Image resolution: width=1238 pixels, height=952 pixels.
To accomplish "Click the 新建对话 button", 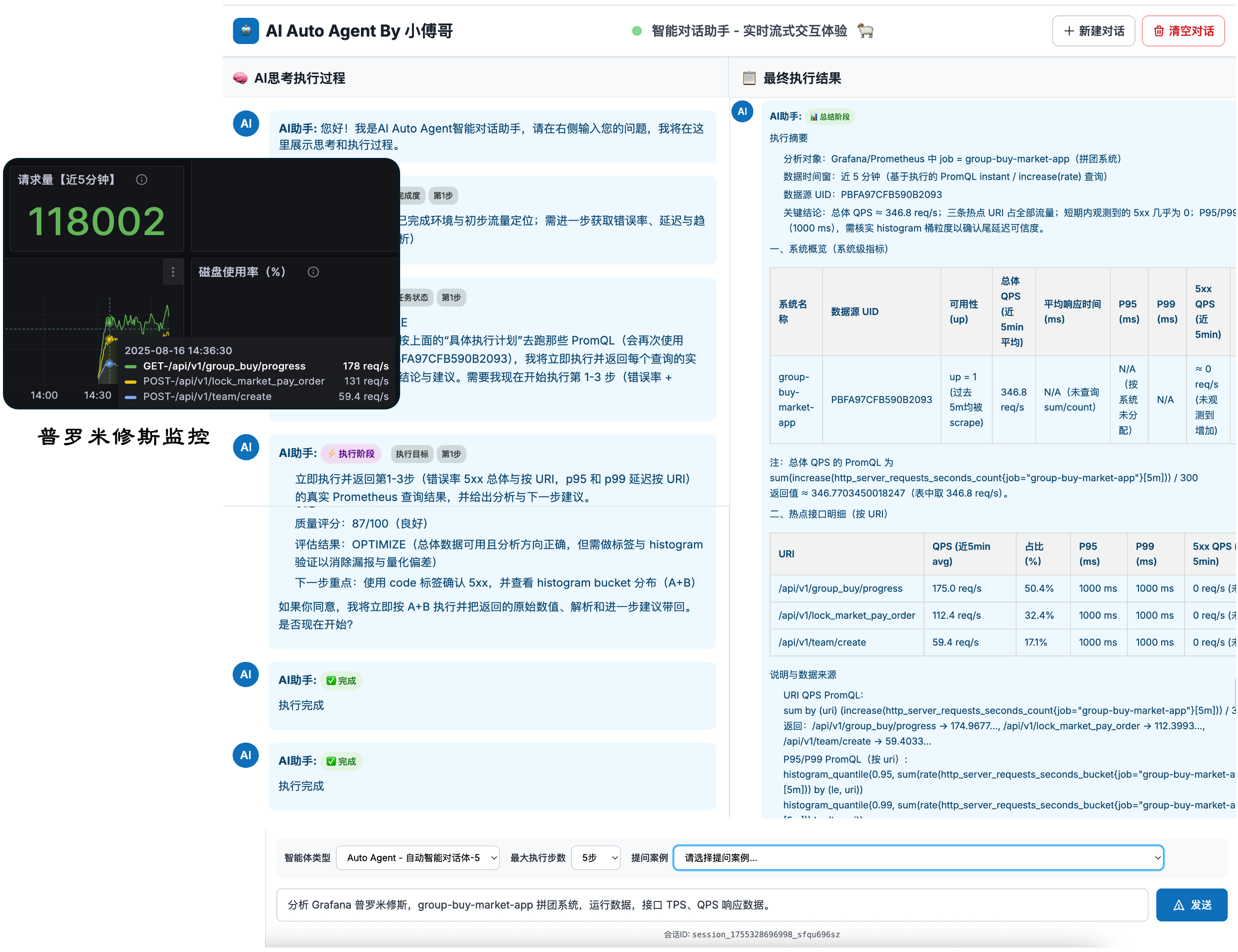I will [1093, 31].
